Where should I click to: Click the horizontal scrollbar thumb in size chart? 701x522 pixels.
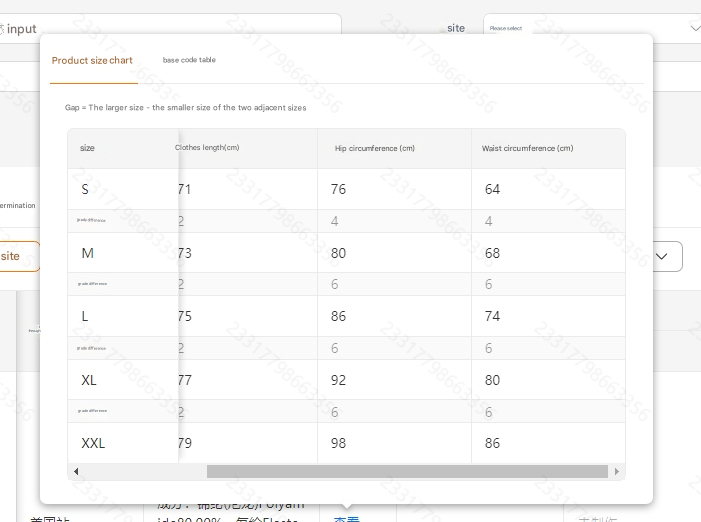point(406,472)
